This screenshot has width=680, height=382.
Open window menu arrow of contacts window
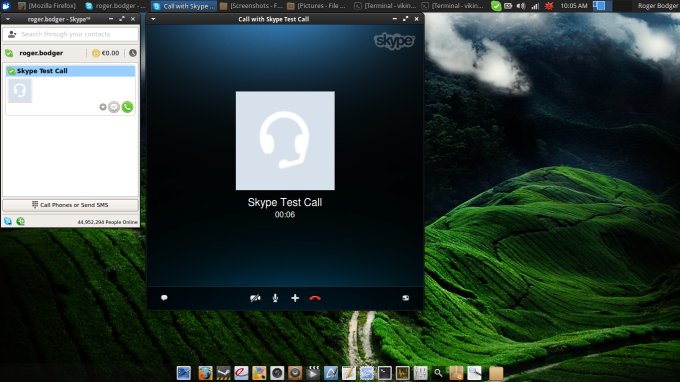[8, 19]
